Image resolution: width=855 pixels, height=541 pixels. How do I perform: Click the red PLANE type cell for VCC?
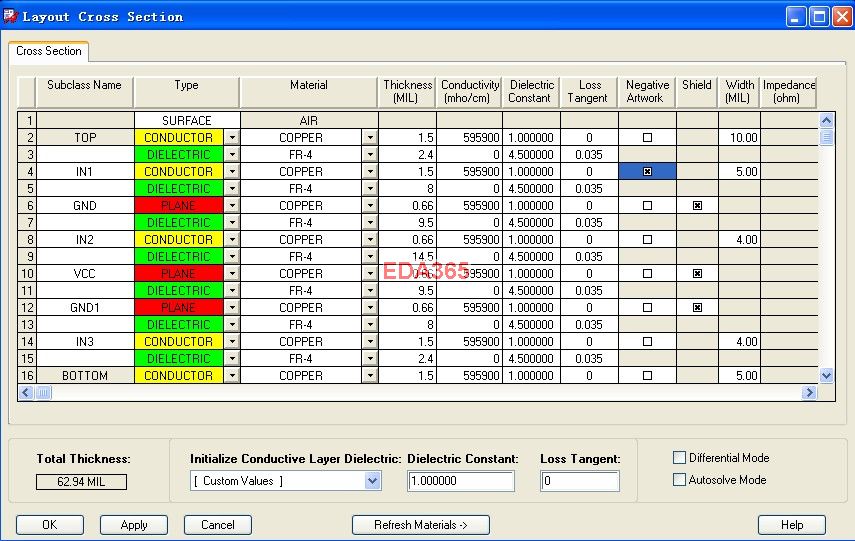point(179,273)
